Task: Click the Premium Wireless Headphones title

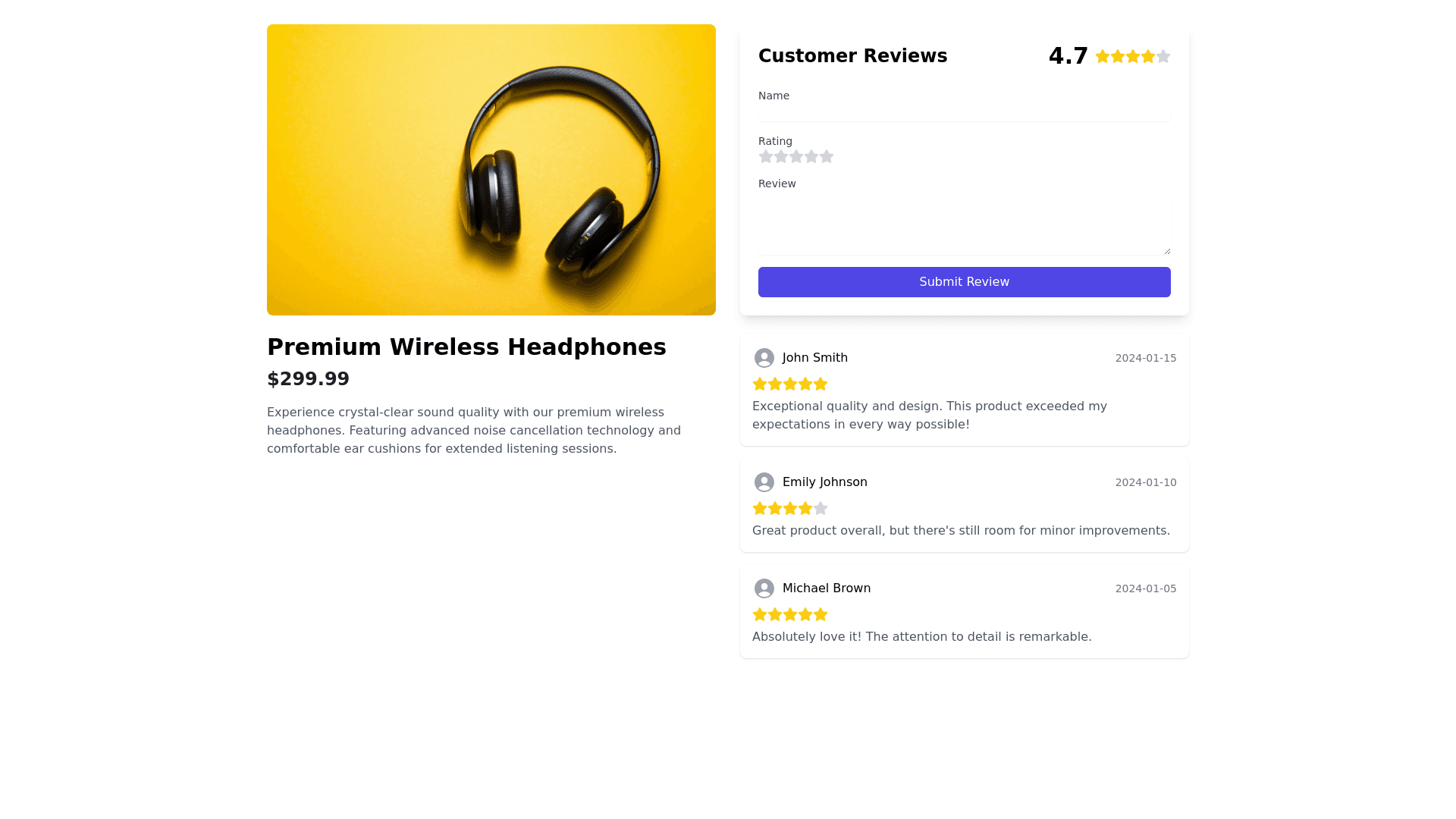Action: pyautogui.click(x=466, y=347)
